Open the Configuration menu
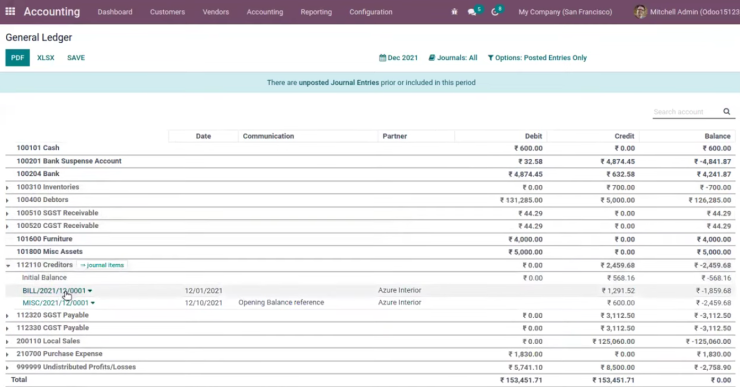 click(370, 12)
